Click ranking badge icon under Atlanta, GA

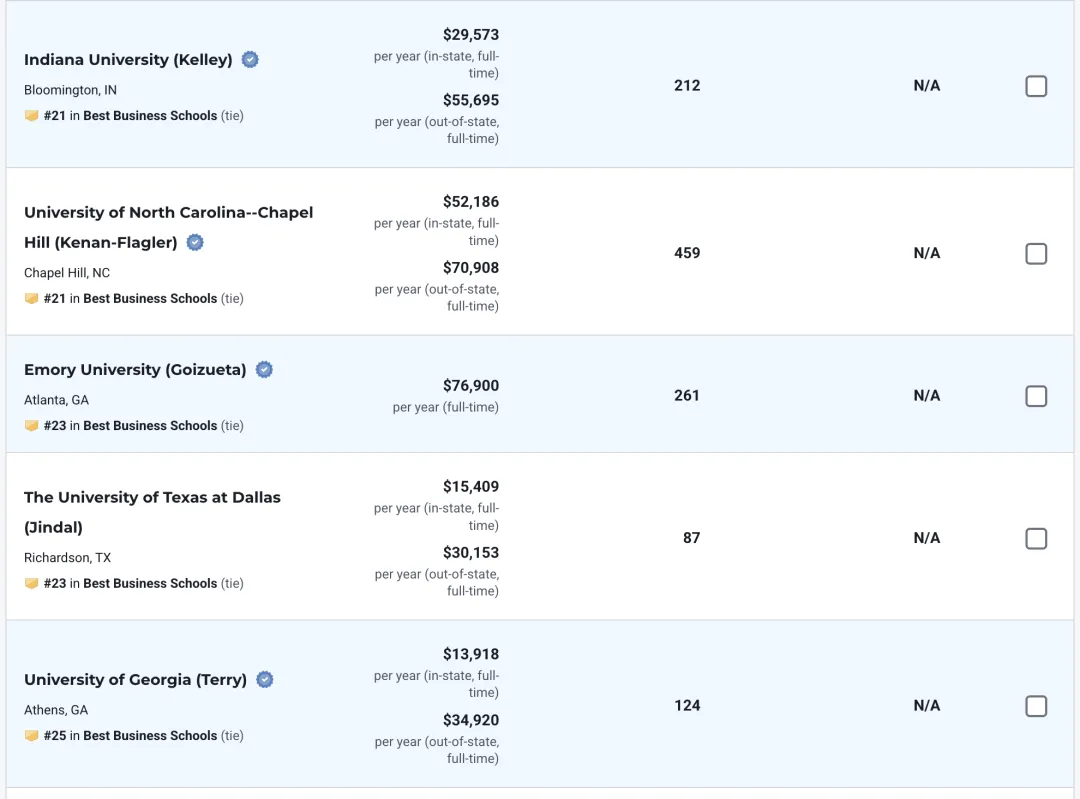tap(31, 426)
